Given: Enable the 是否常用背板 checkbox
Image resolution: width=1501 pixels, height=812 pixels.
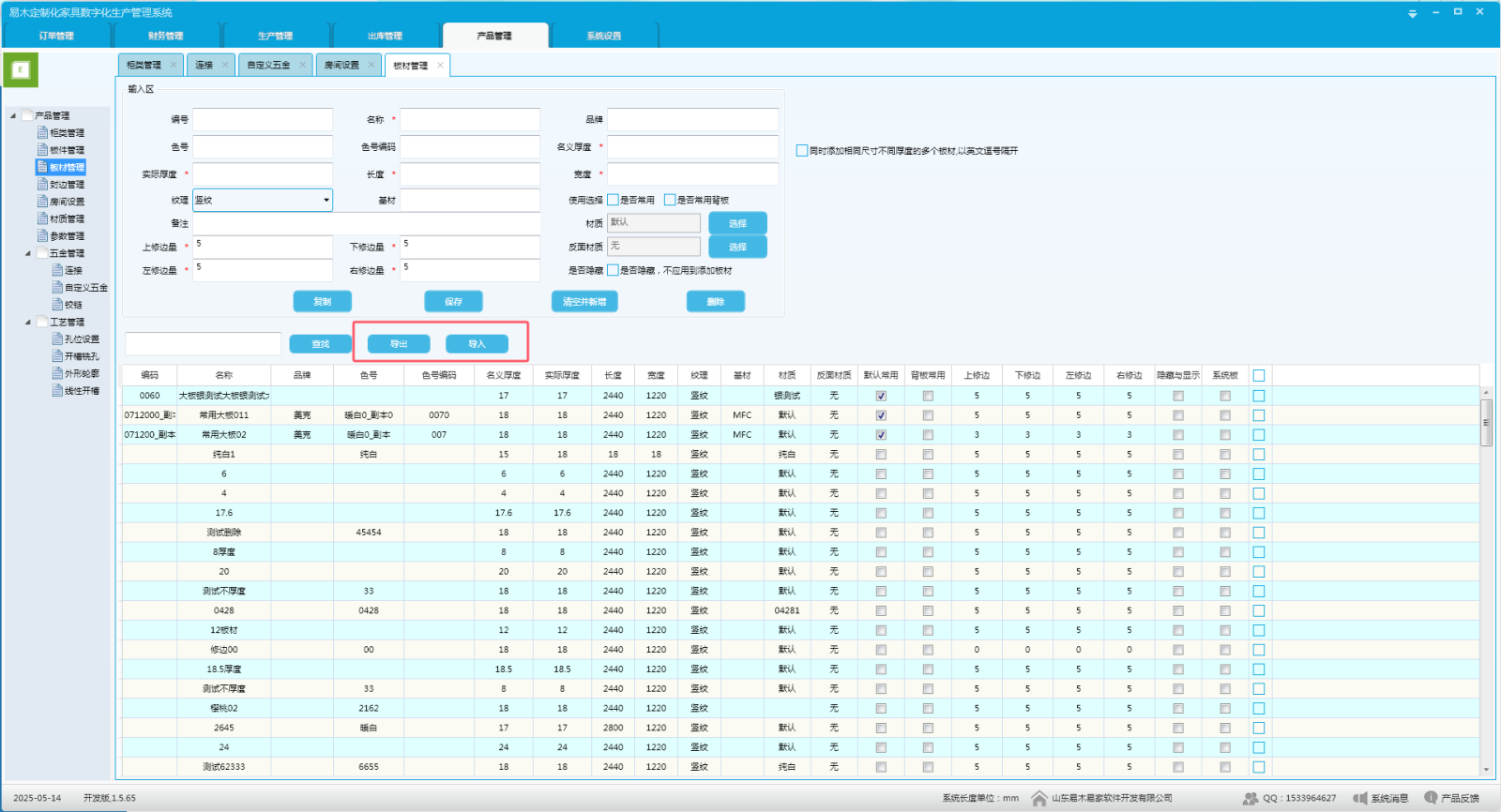Looking at the screenshot, I should (x=670, y=200).
